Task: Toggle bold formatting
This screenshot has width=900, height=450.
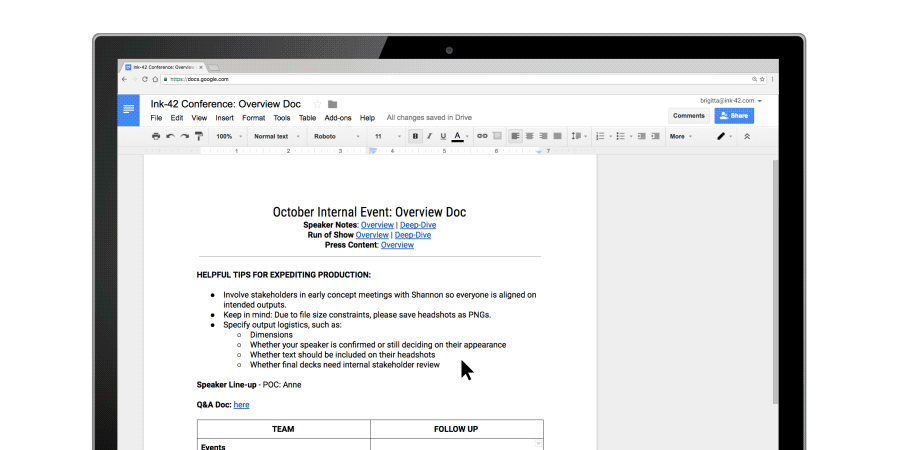Action: tap(415, 136)
